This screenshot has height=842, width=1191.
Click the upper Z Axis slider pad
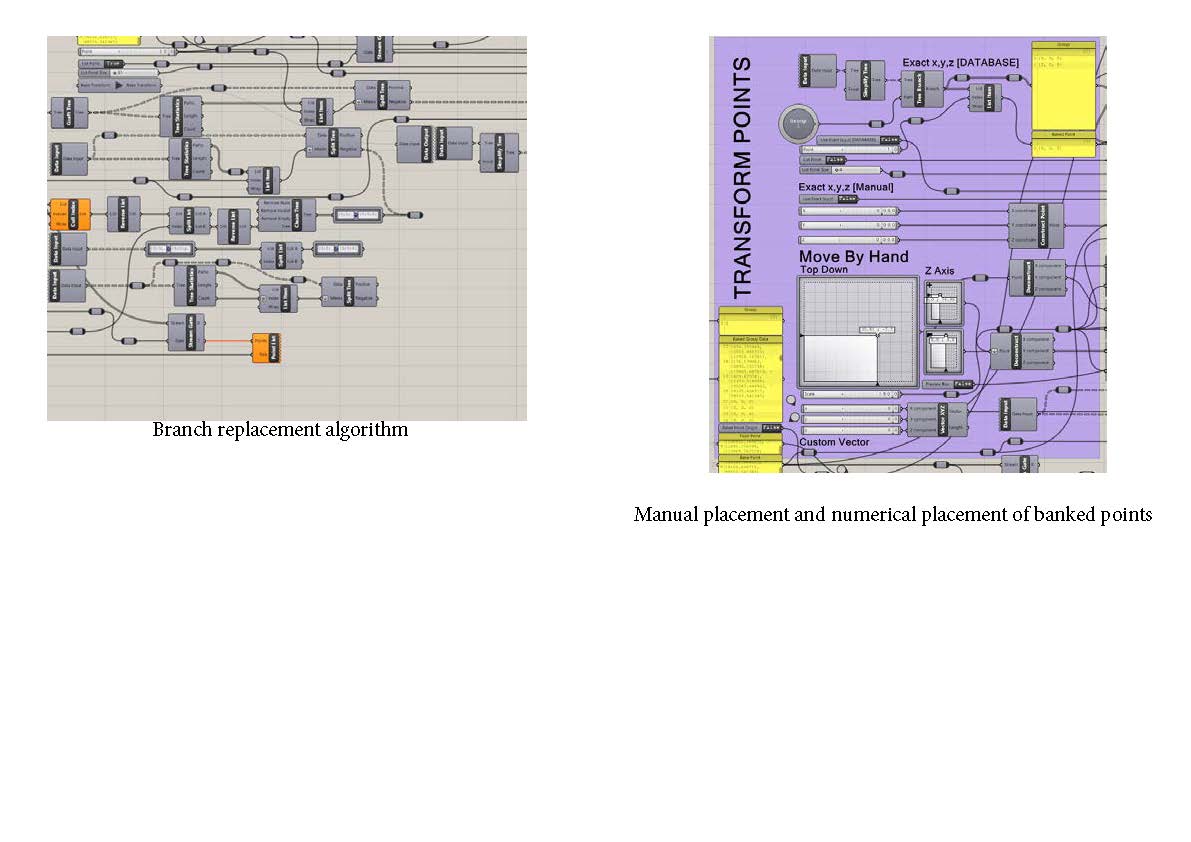[943, 302]
